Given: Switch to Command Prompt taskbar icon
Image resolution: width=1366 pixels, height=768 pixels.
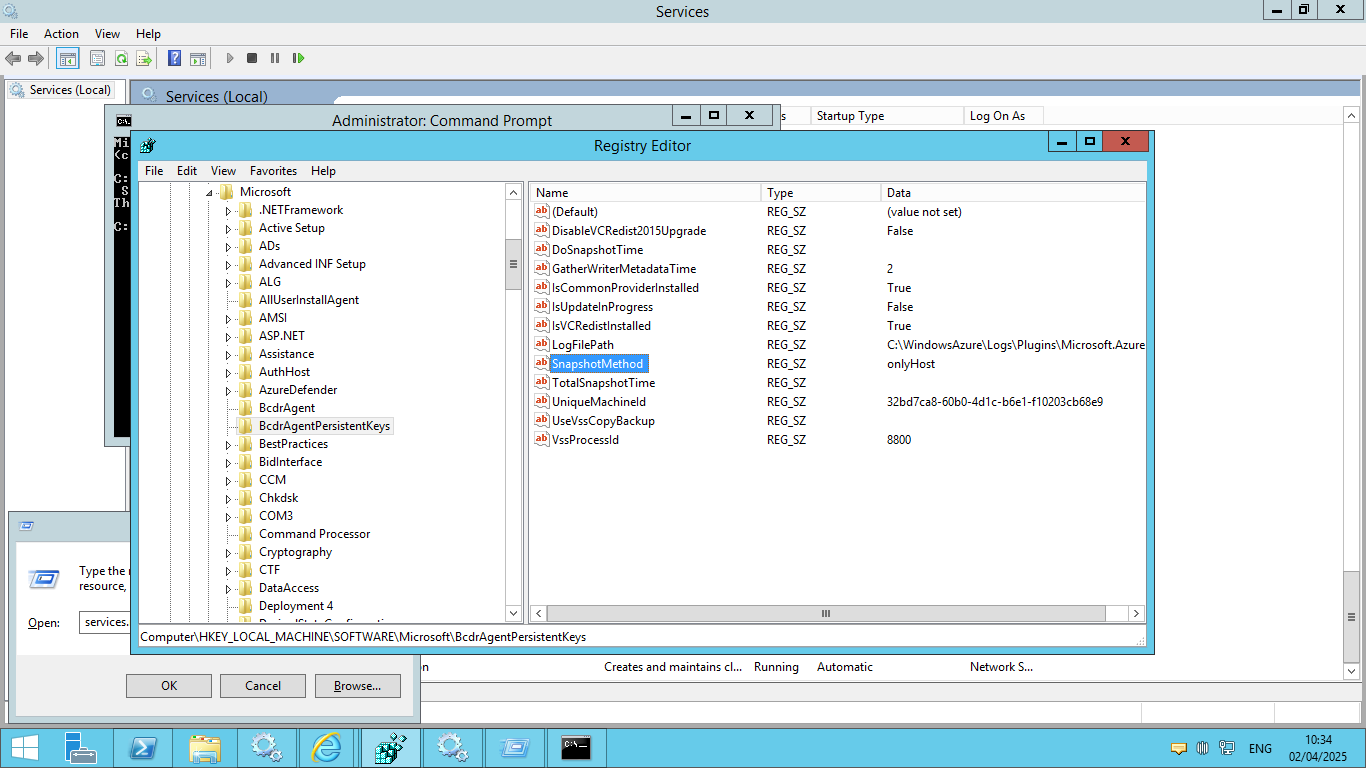Looking at the screenshot, I should [576, 748].
